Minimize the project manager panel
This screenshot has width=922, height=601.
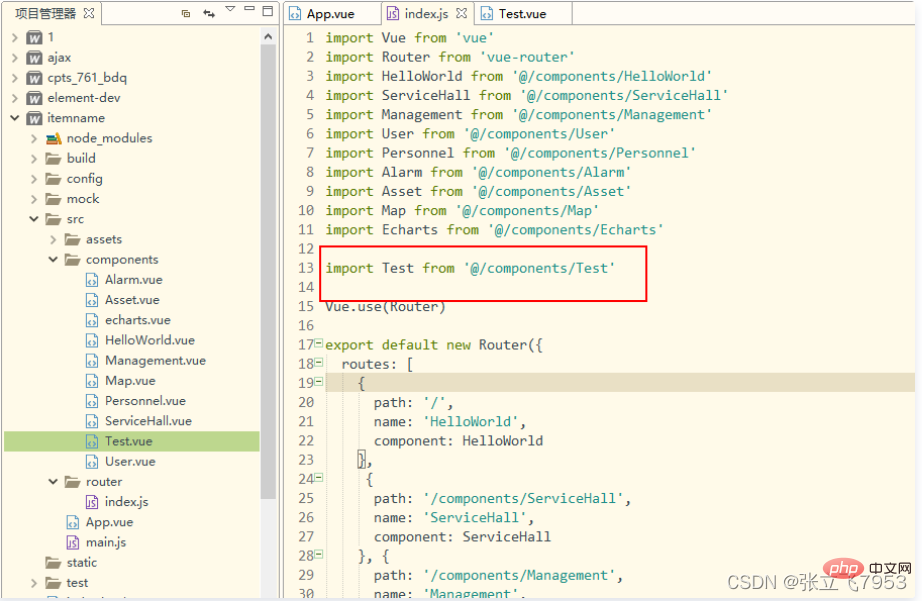point(249,9)
